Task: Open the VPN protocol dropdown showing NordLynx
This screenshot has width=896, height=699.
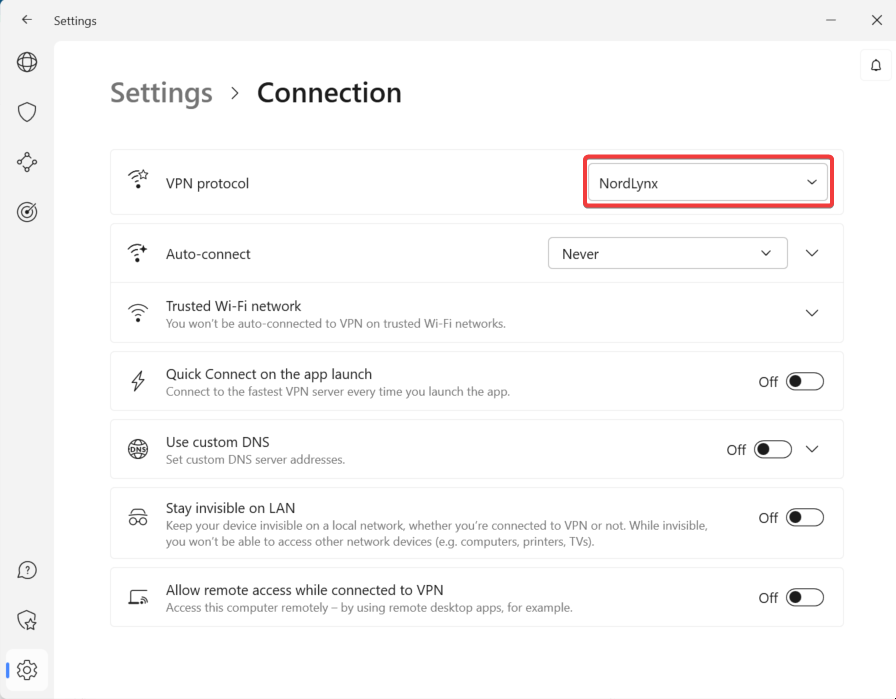Action: (x=707, y=181)
